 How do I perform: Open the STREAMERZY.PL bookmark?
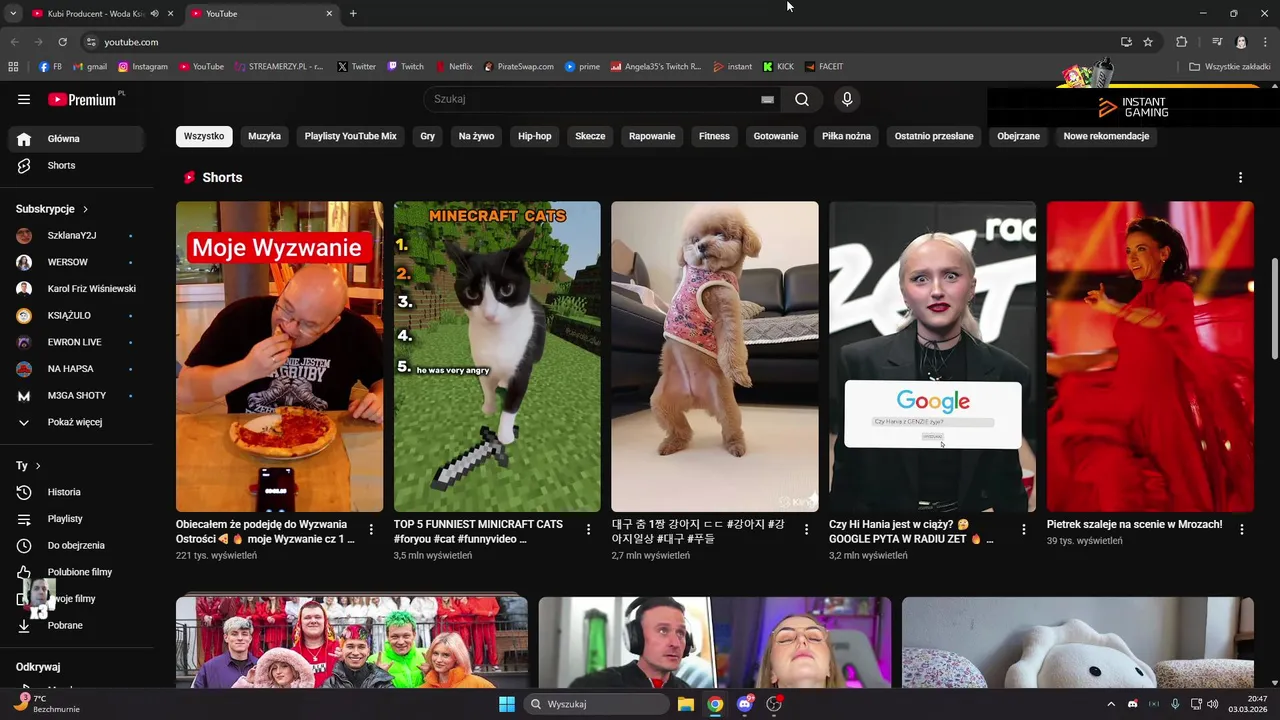tap(279, 67)
